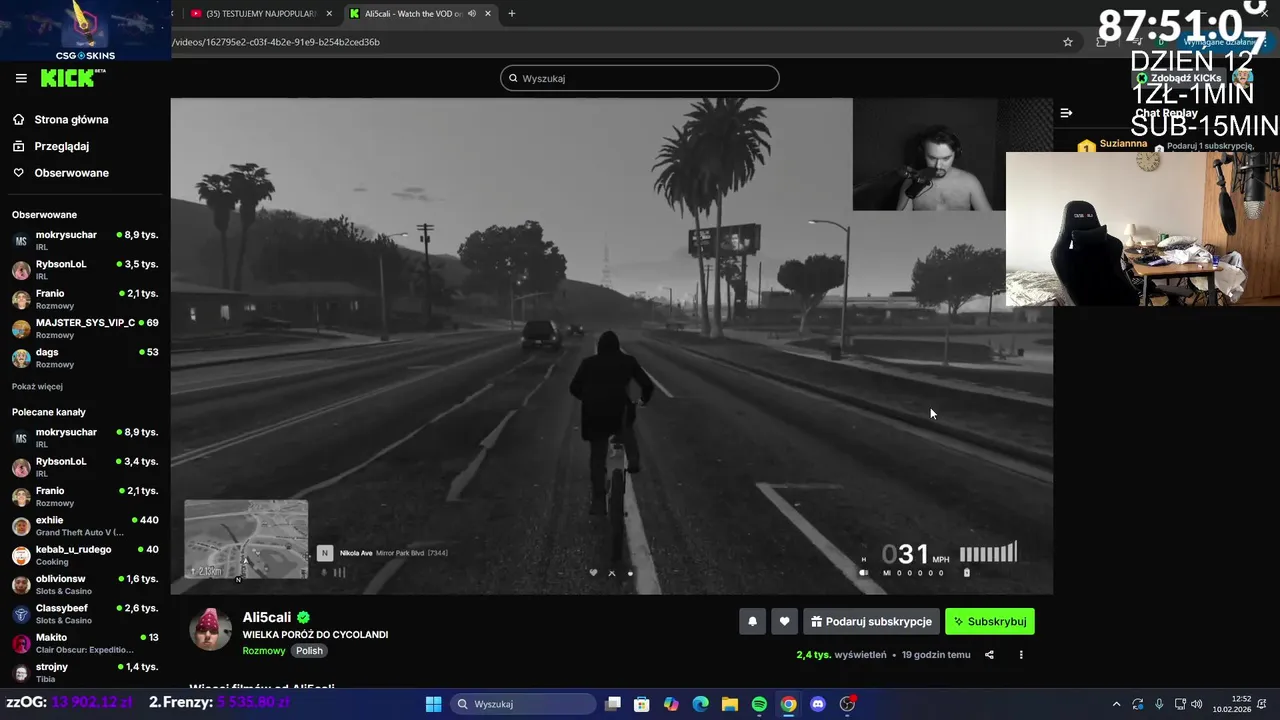This screenshot has height=720, width=1280.
Task: Open the Kick hamburger menu
Action: 21,78
